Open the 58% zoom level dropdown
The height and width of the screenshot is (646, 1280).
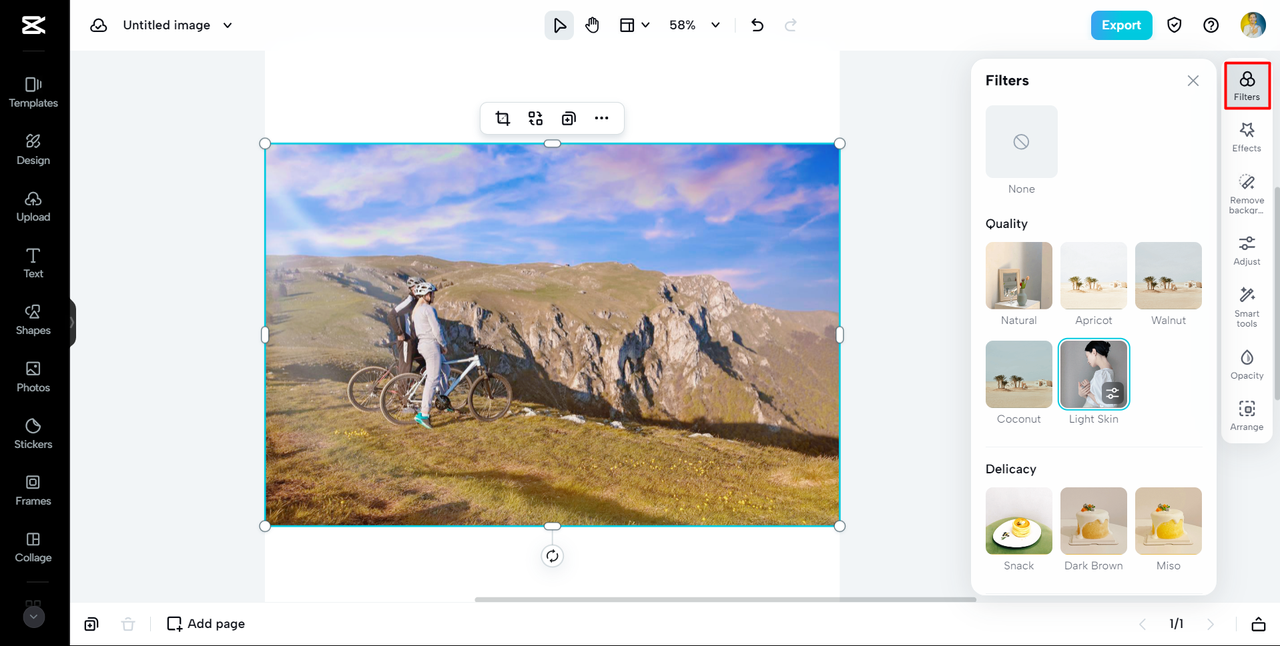coord(694,25)
